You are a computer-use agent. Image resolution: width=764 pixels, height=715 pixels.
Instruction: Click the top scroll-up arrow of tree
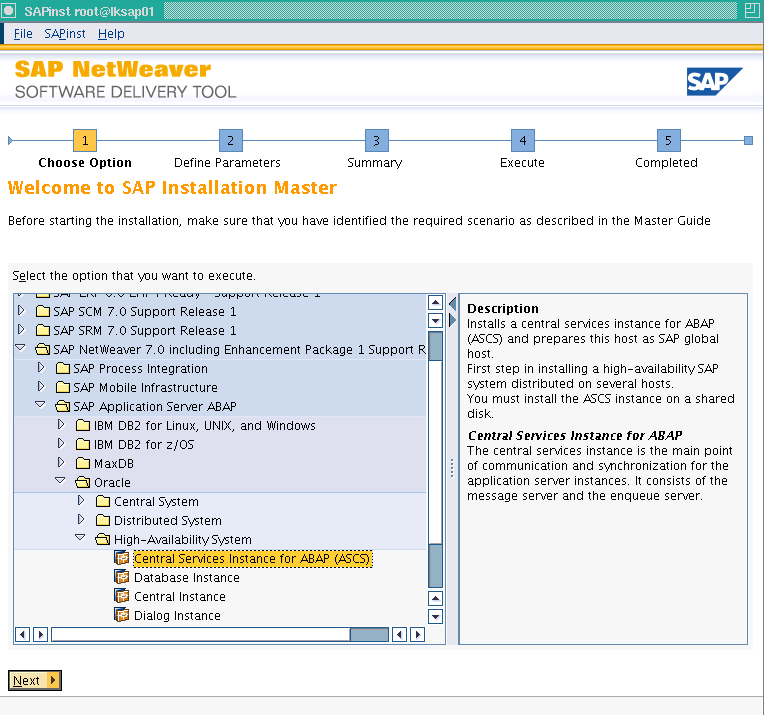click(x=435, y=303)
